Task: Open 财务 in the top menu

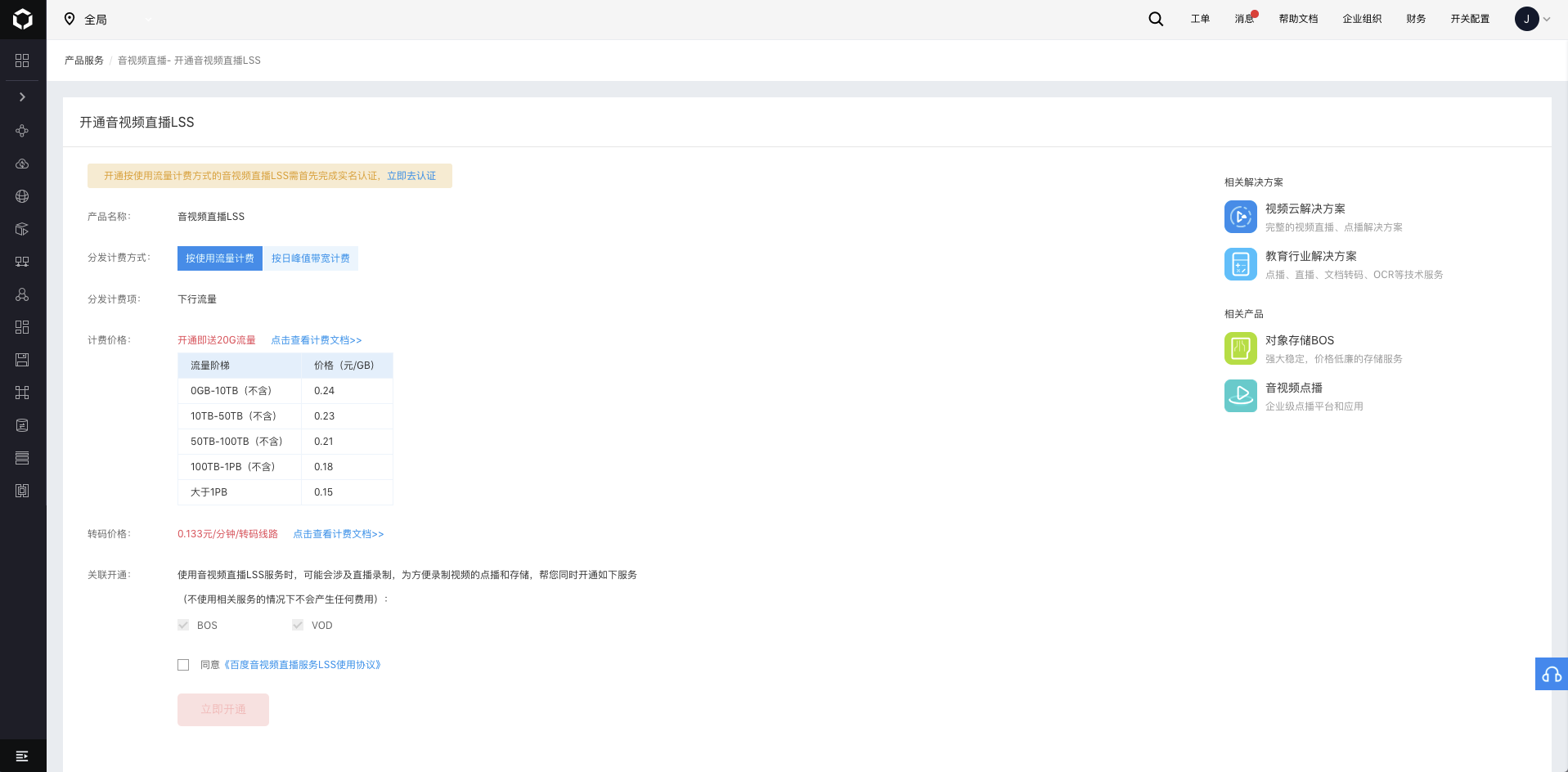Action: click(x=1415, y=19)
